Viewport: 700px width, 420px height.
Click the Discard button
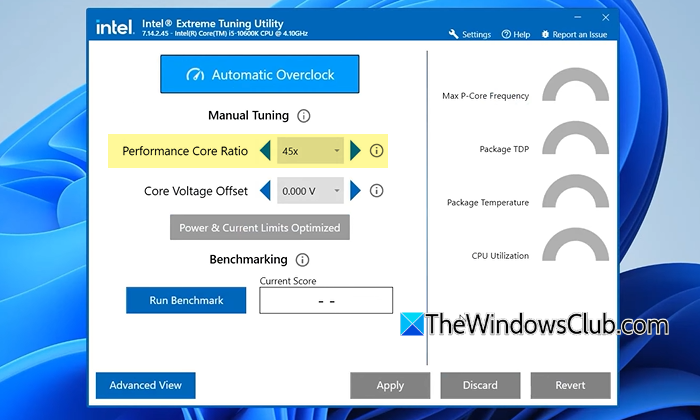pyautogui.click(x=480, y=385)
